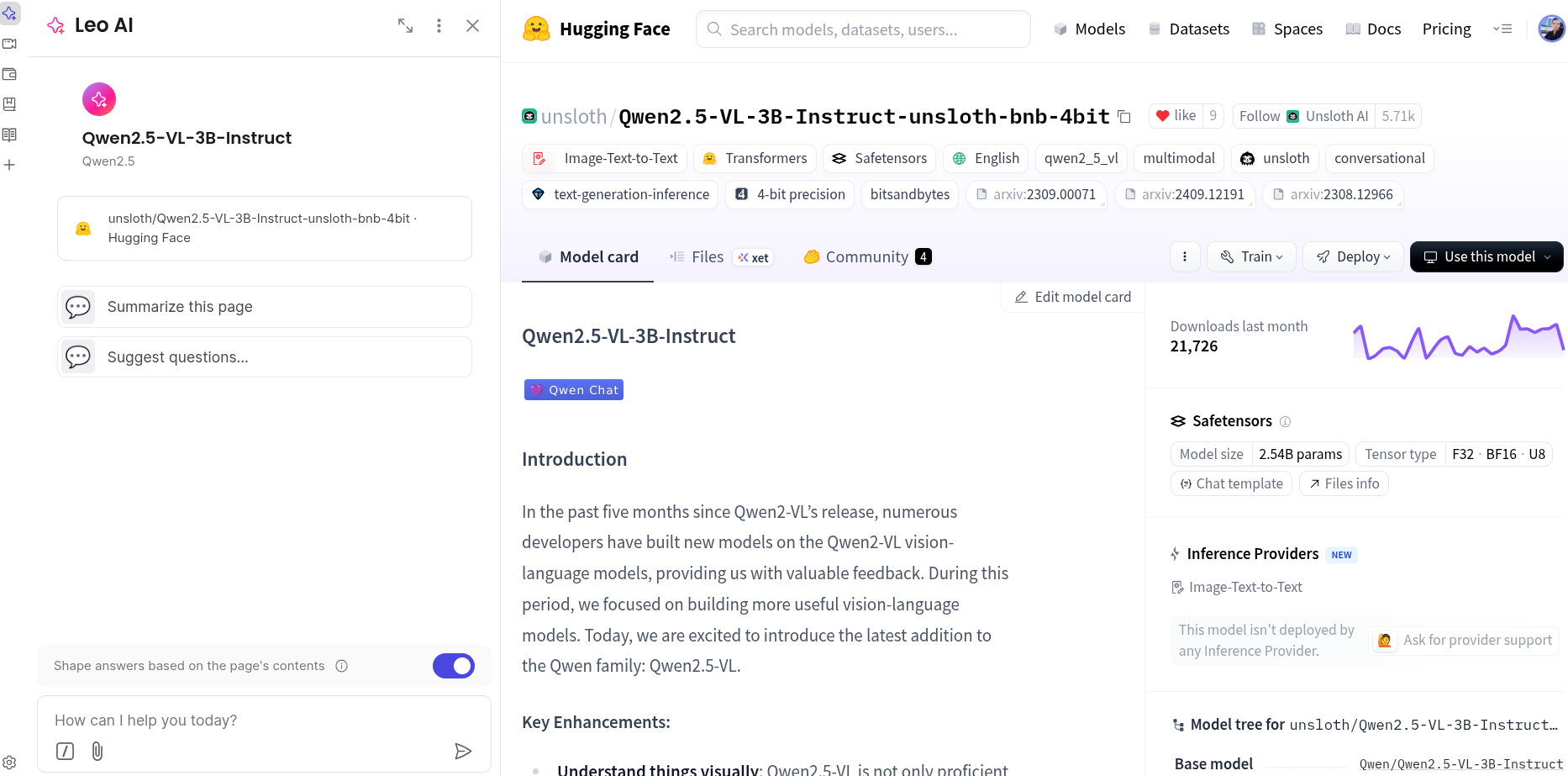1568x776 pixels.
Task: Open Leo AI more options menu
Action: pyautogui.click(x=439, y=26)
